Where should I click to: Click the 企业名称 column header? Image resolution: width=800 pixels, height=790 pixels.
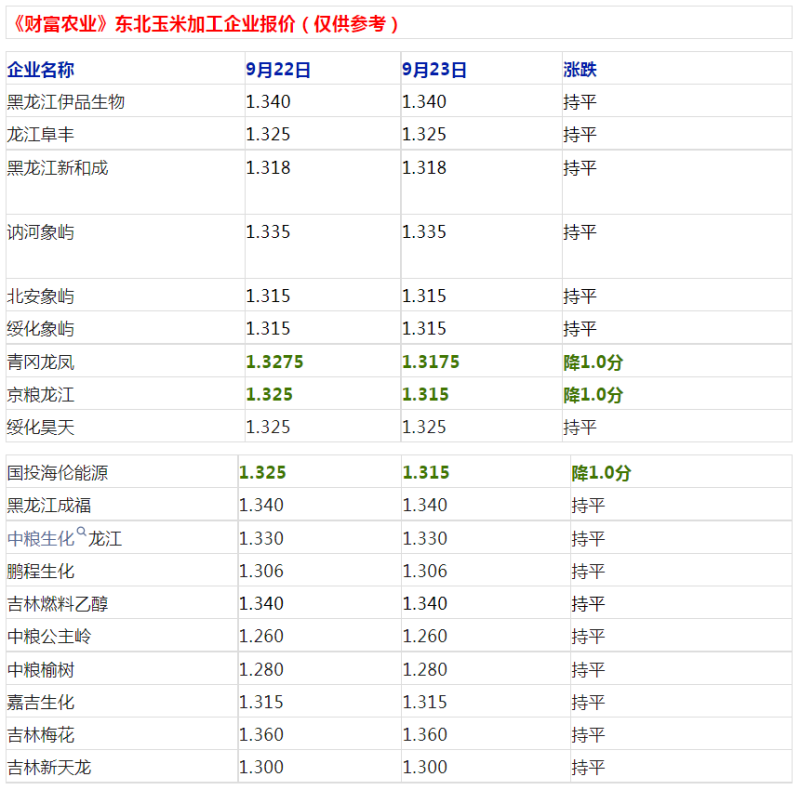(41, 69)
